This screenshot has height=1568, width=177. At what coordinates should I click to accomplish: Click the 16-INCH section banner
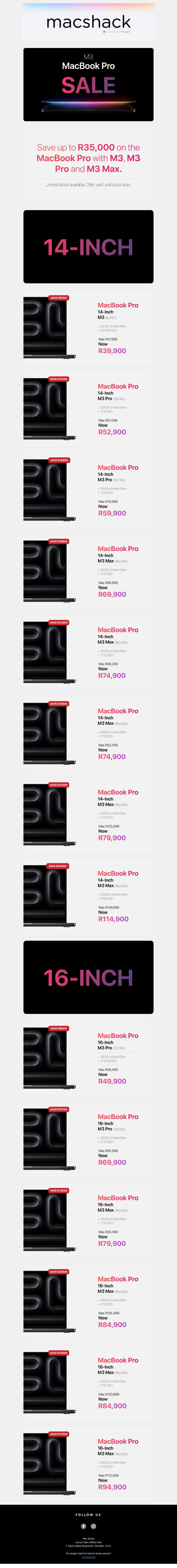coord(89,977)
